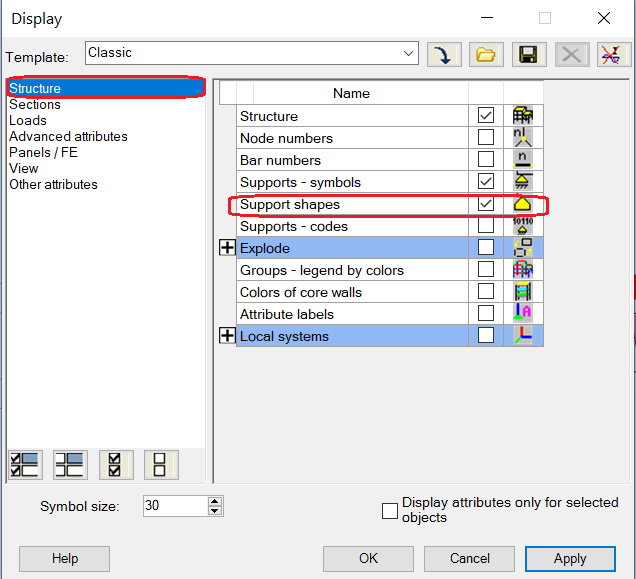Expand the Local systems row plus sign
Image resolution: width=636 pixels, height=579 pixels.
[x=227, y=336]
